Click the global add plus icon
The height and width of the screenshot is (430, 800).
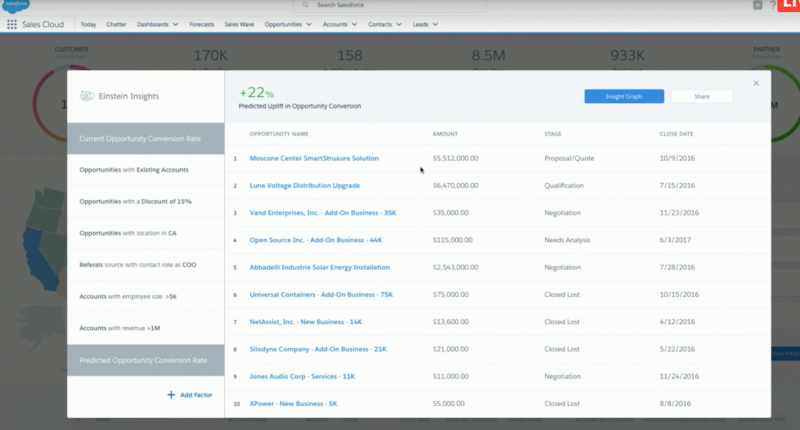pyautogui.click(x=758, y=5)
